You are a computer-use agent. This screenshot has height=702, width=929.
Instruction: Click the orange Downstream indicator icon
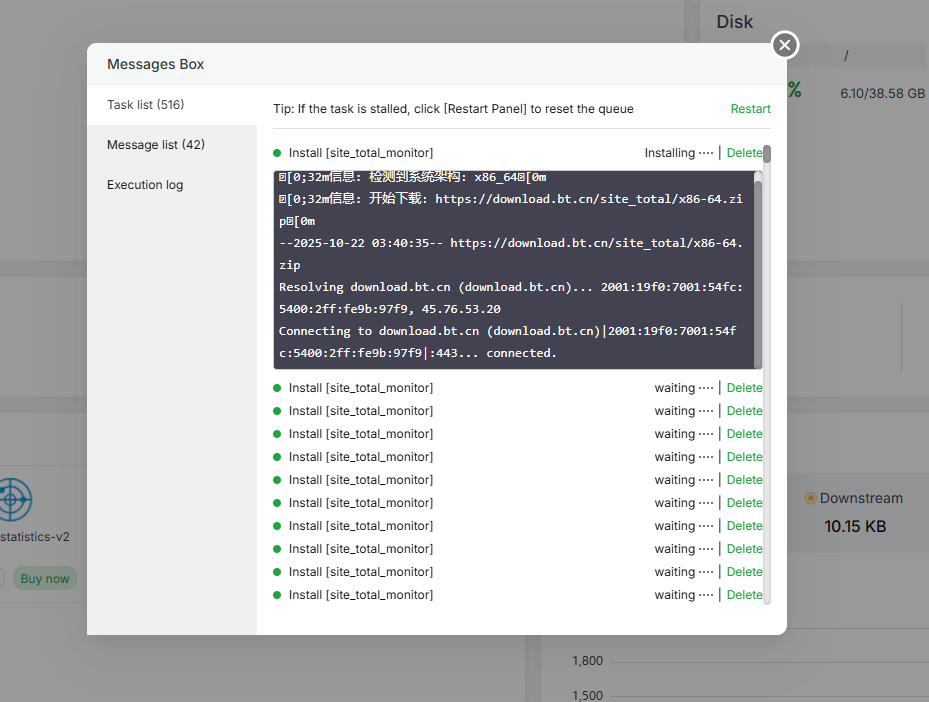(811, 498)
